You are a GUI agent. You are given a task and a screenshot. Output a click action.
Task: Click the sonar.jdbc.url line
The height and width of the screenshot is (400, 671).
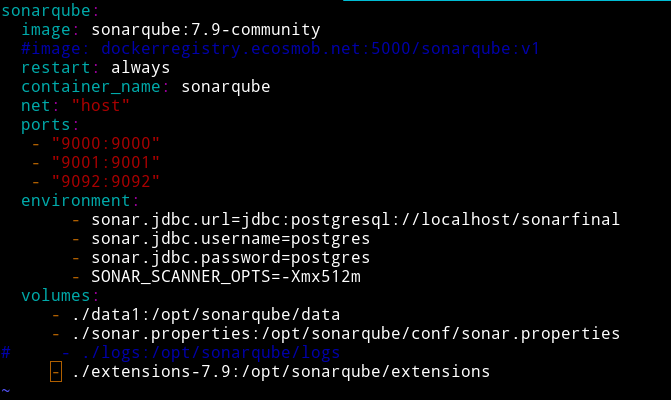pos(355,219)
